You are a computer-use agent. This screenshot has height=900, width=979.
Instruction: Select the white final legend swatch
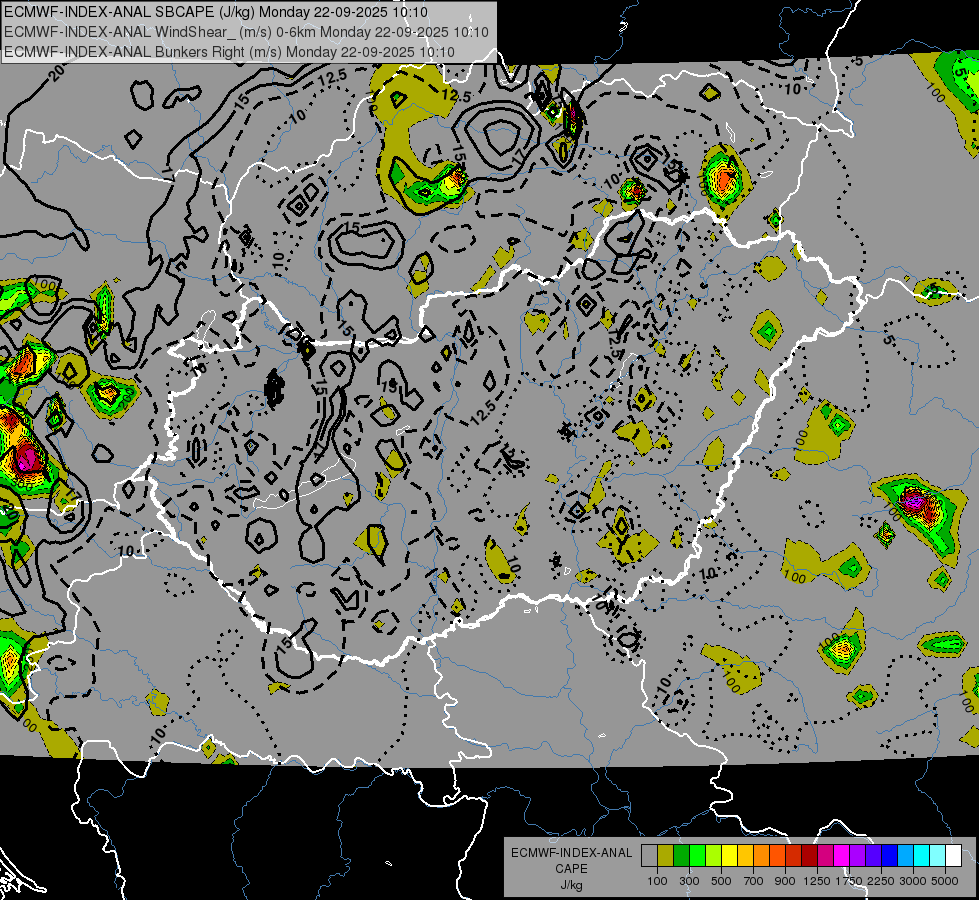coord(953,855)
